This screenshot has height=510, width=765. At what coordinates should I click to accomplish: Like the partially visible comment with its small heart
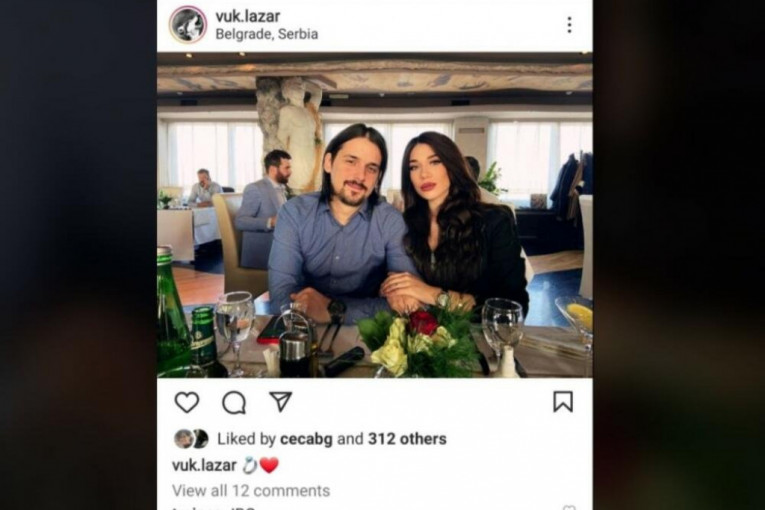569,508
